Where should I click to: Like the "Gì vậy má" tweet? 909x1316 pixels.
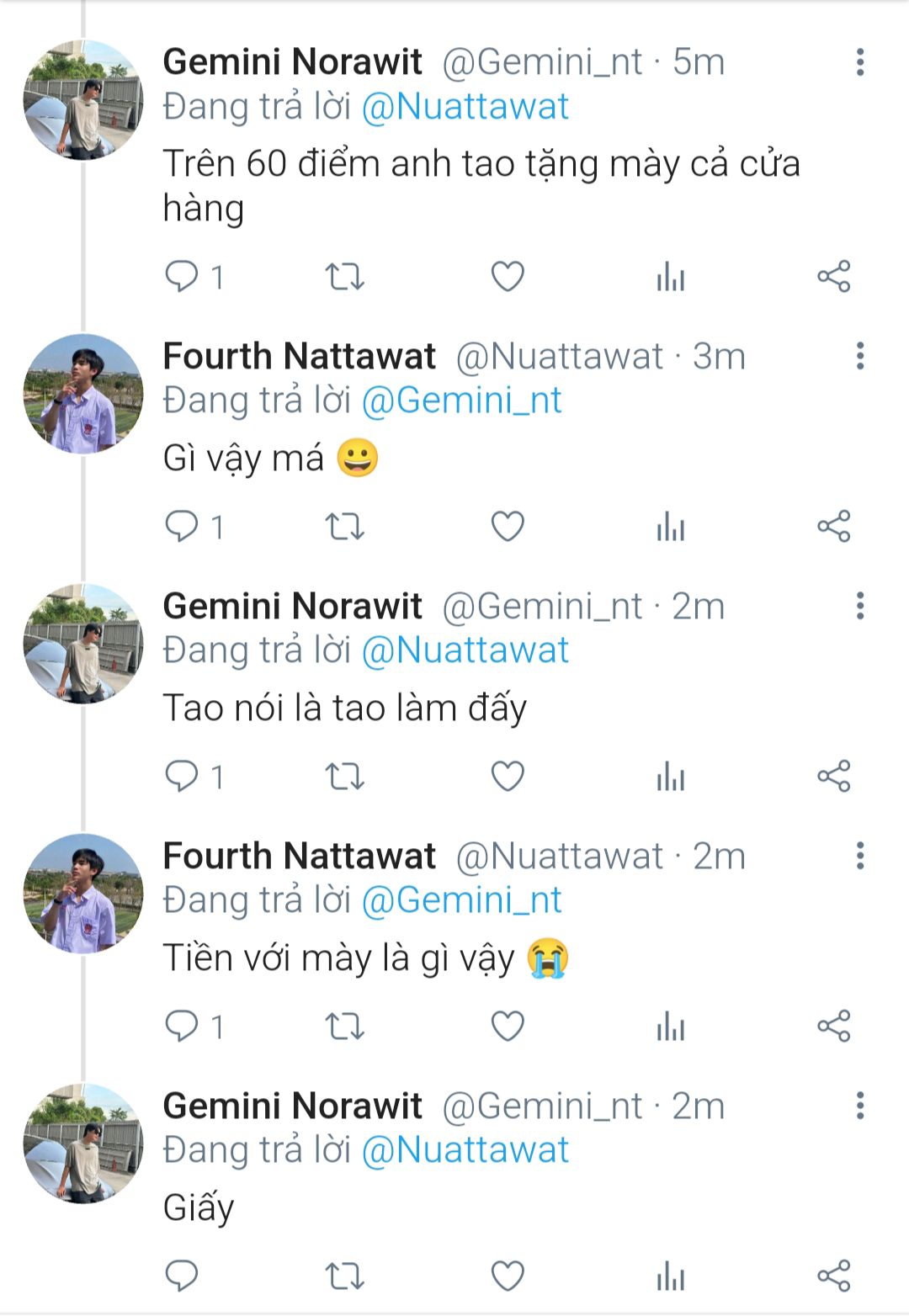[508, 527]
